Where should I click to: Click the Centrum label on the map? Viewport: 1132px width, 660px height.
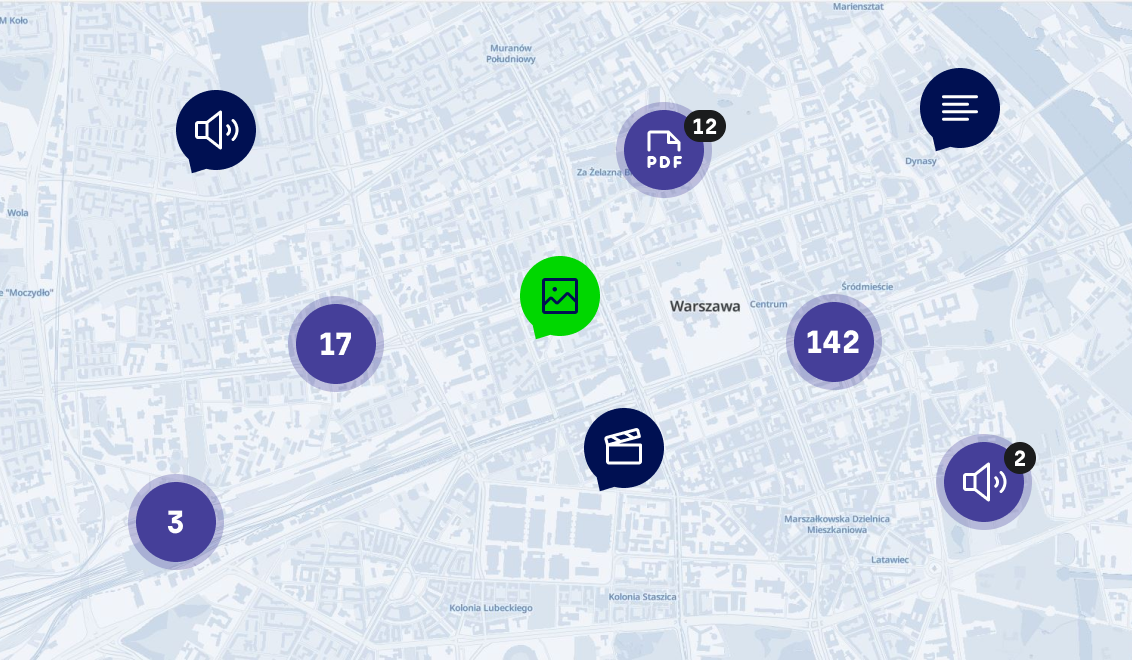769,304
